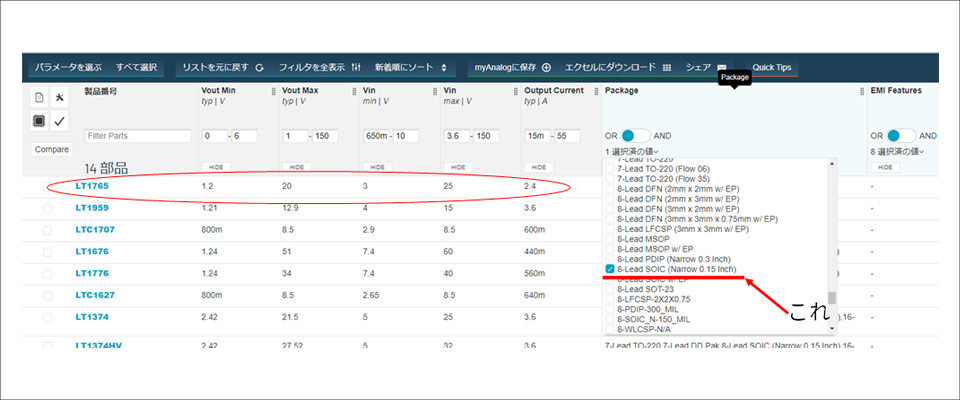Click package list scroll down arrow
The height and width of the screenshot is (400, 960).
[831, 329]
